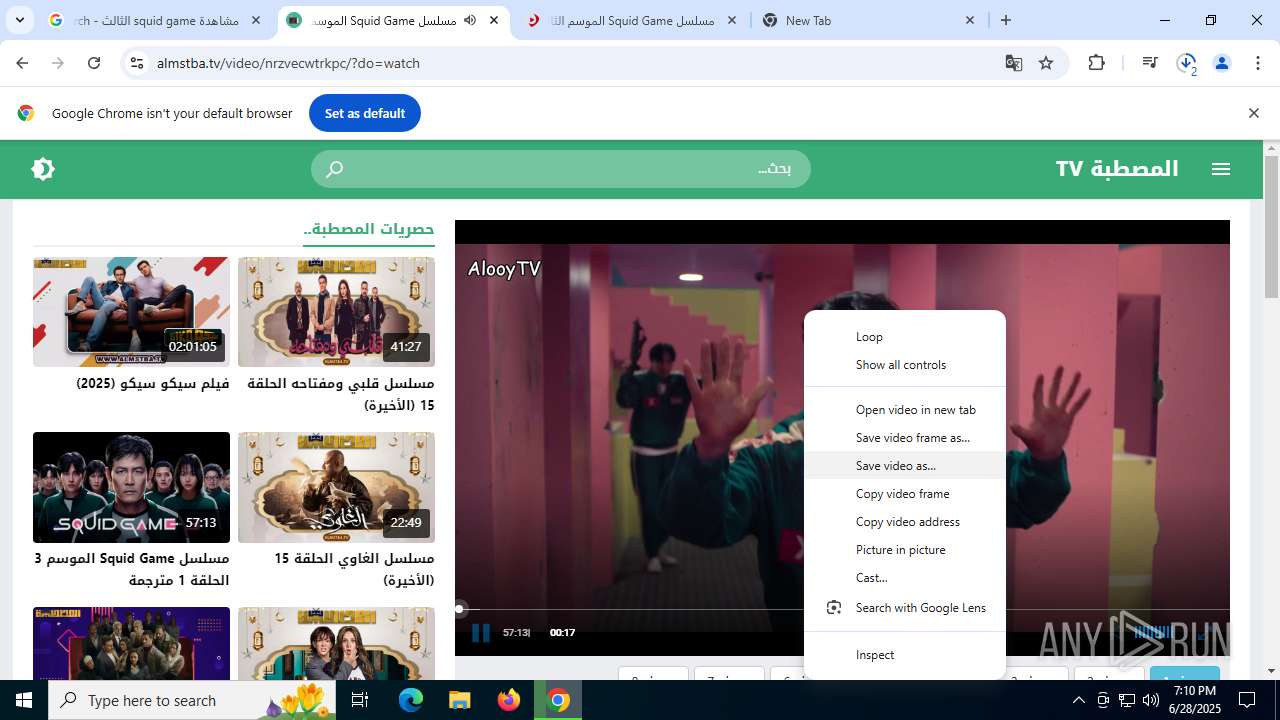Open 'مسلسل Squid Game الموسم 3' title link
The width and height of the screenshot is (1280, 720).
[132, 570]
